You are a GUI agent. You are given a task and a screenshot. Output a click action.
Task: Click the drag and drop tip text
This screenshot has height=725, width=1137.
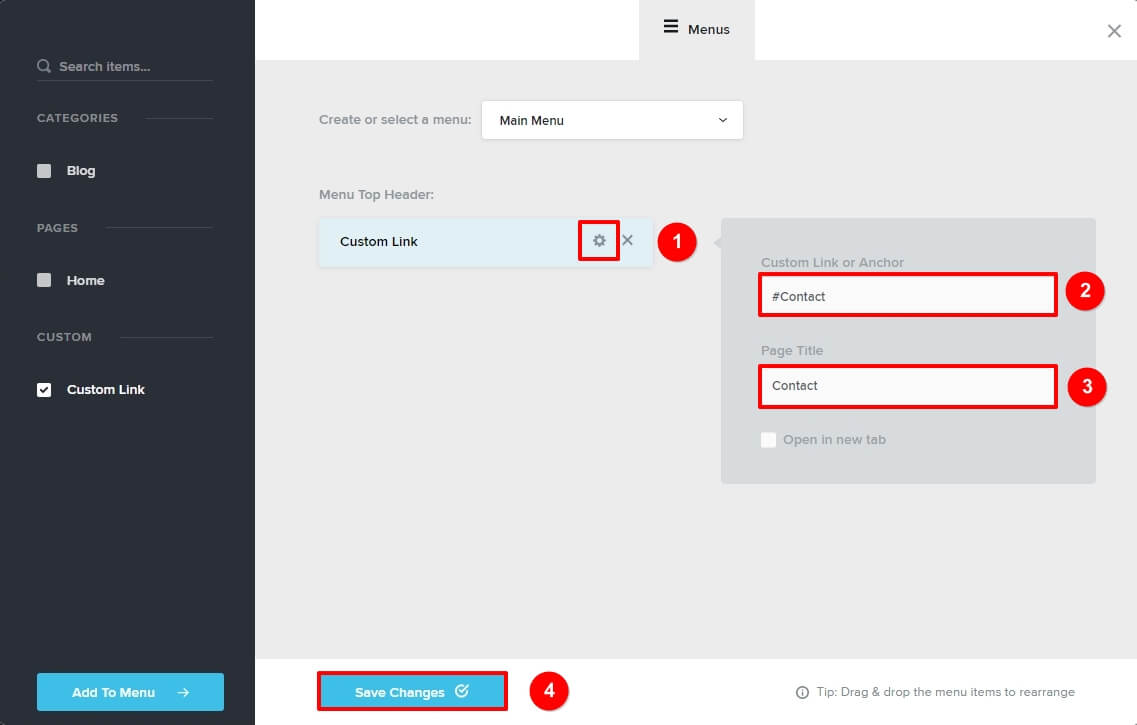(946, 692)
